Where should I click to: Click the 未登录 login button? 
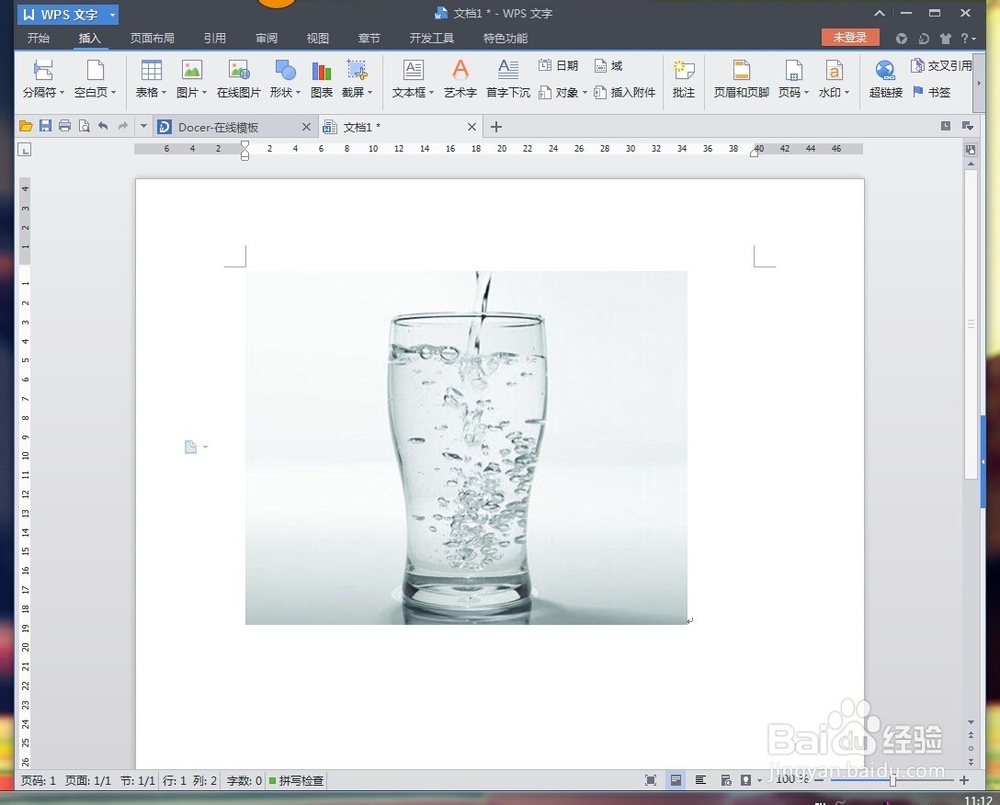tap(850, 38)
